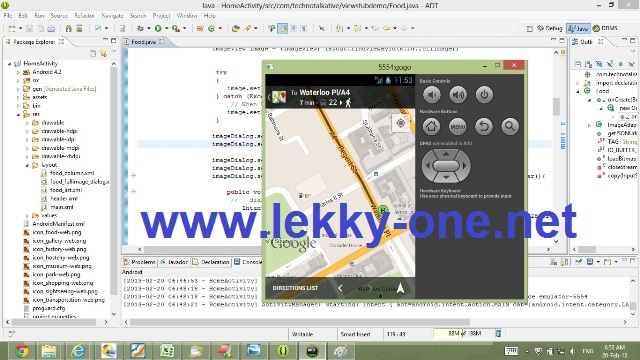Click the emulator volume down button
This screenshot has height=360, width=640.
(431, 95)
